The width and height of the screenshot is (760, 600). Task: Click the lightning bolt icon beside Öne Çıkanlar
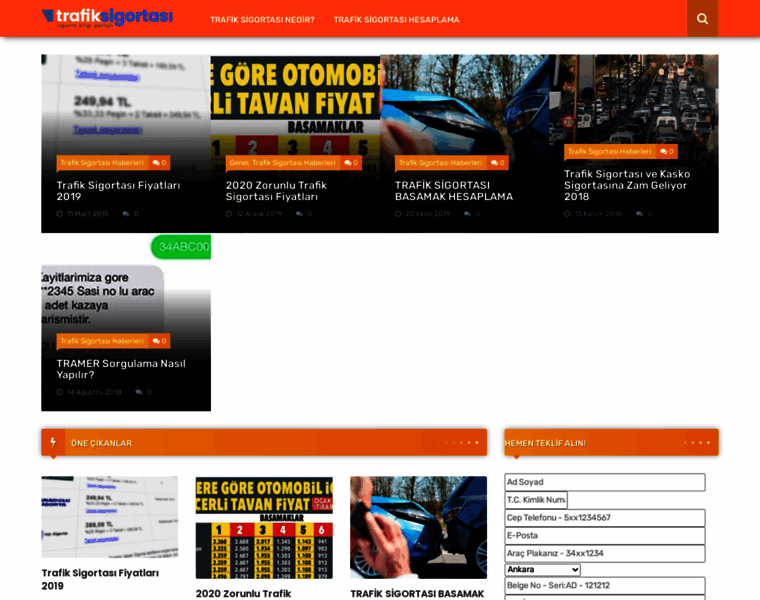53,442
